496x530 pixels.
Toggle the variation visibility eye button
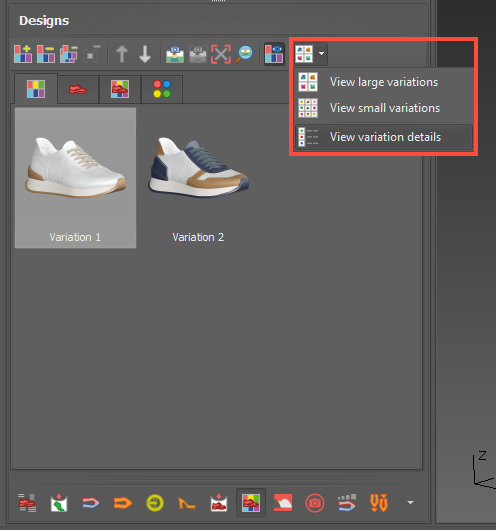(274, 54)
